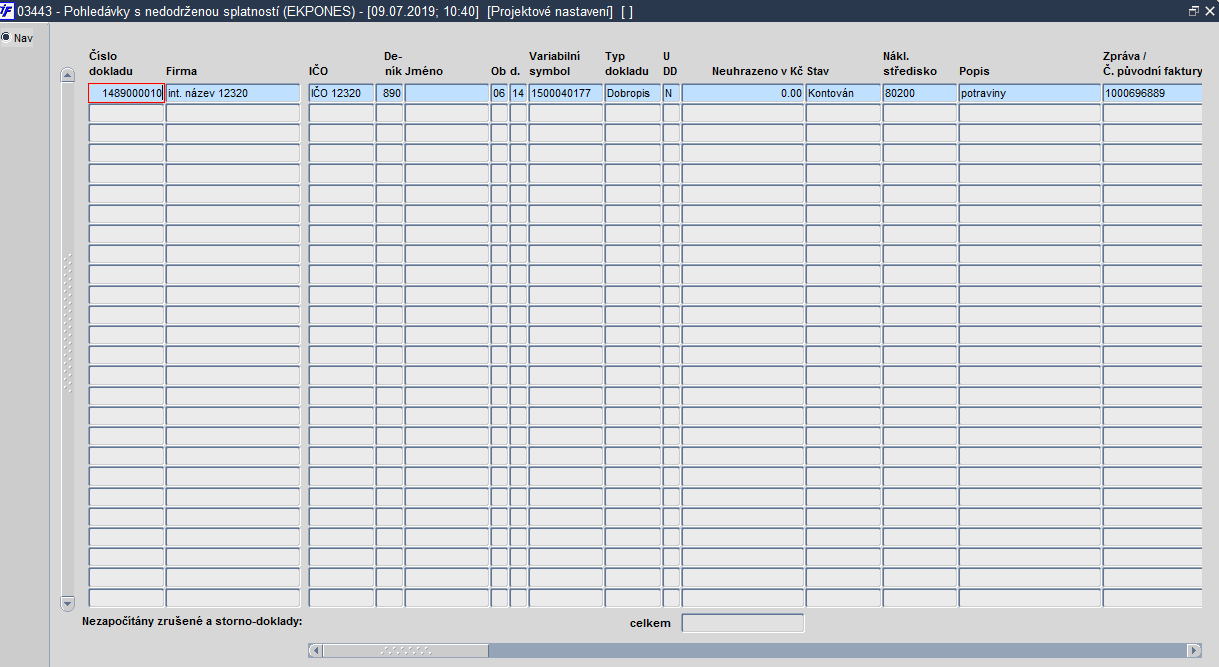Screen dimensions: 1219x667
Task: Click the vertical scrollbar track
Action: [x=68, y=339]
